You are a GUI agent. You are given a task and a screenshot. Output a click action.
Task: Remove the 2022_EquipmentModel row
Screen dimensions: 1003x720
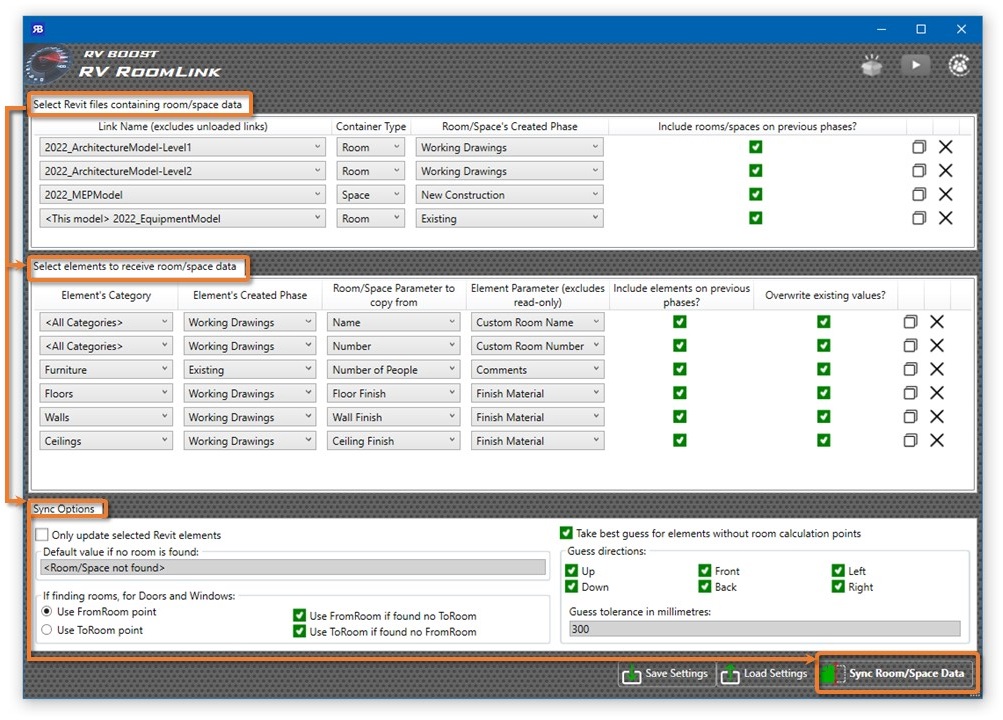945,218
